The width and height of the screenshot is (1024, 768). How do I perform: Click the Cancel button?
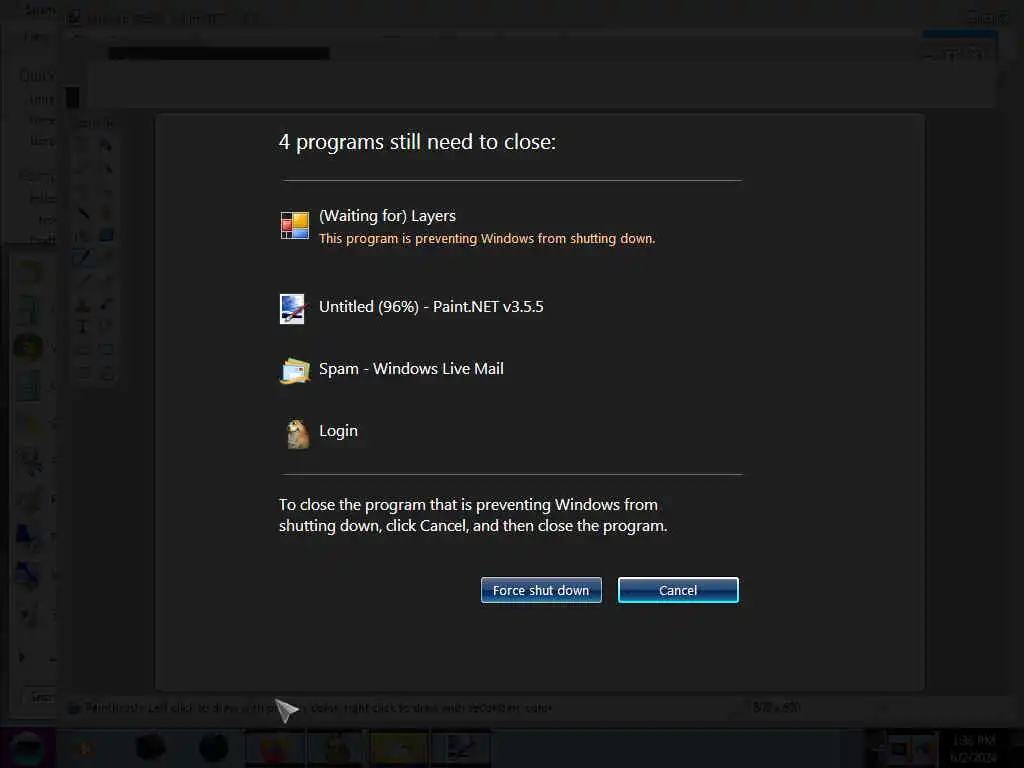[678, 590]
